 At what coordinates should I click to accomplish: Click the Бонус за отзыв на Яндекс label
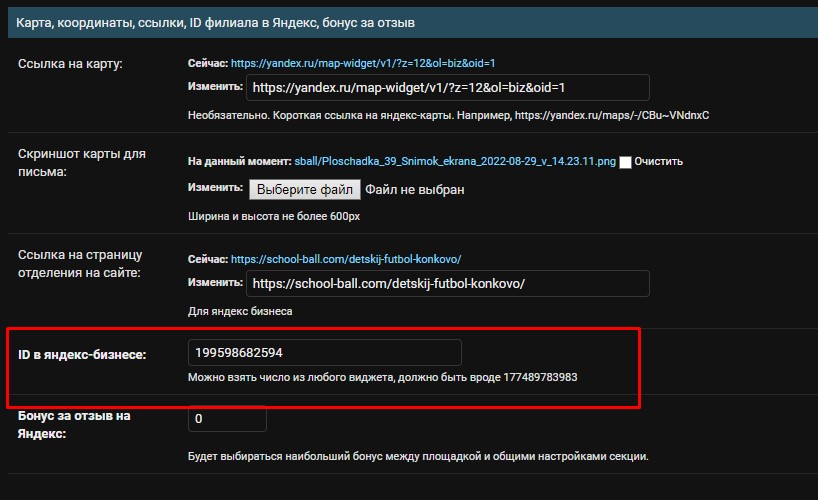[75, 423]
